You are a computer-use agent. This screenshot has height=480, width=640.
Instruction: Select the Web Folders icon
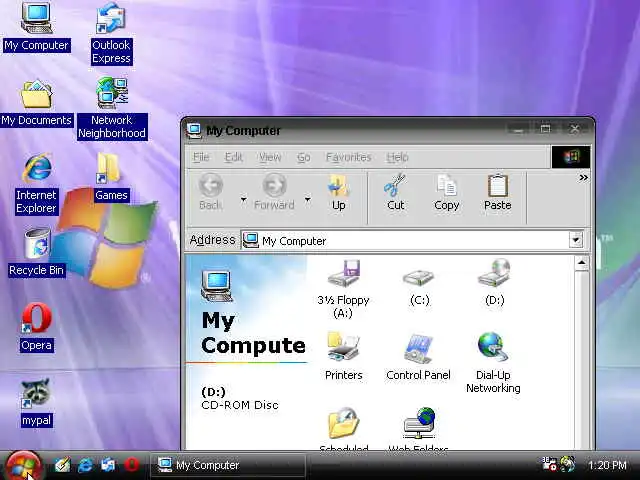tap(418, 429)
